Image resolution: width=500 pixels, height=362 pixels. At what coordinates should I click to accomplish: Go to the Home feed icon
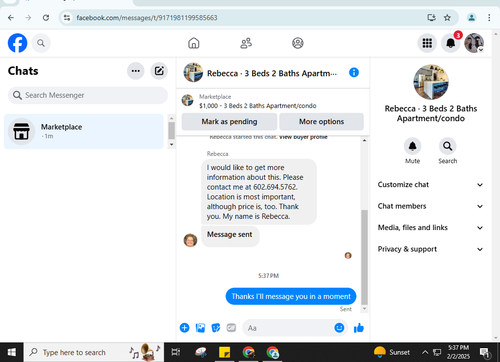(x=194, y=43)
